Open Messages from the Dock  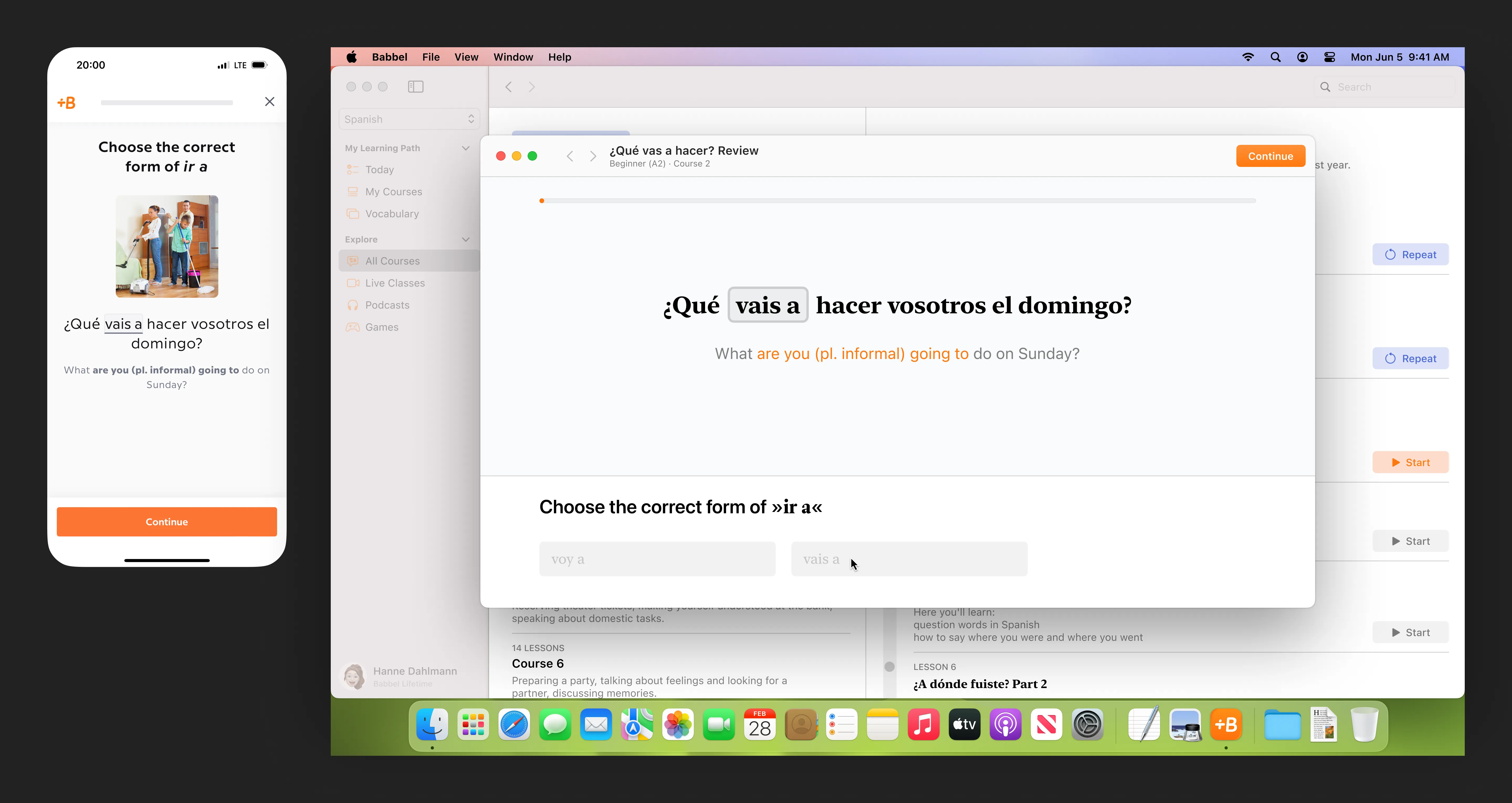coord(555,724)
